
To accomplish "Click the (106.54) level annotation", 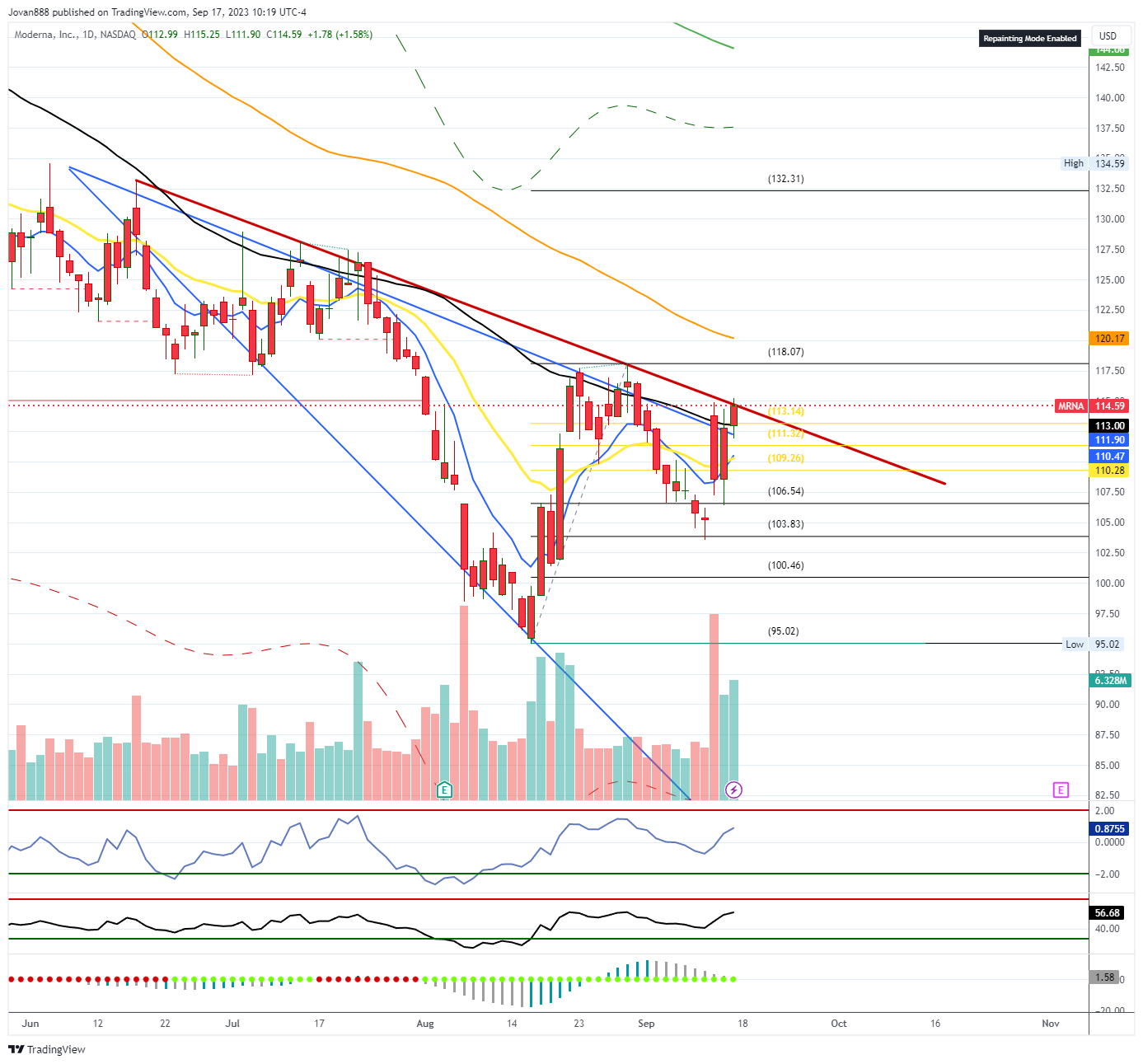I will pos(786,490).
